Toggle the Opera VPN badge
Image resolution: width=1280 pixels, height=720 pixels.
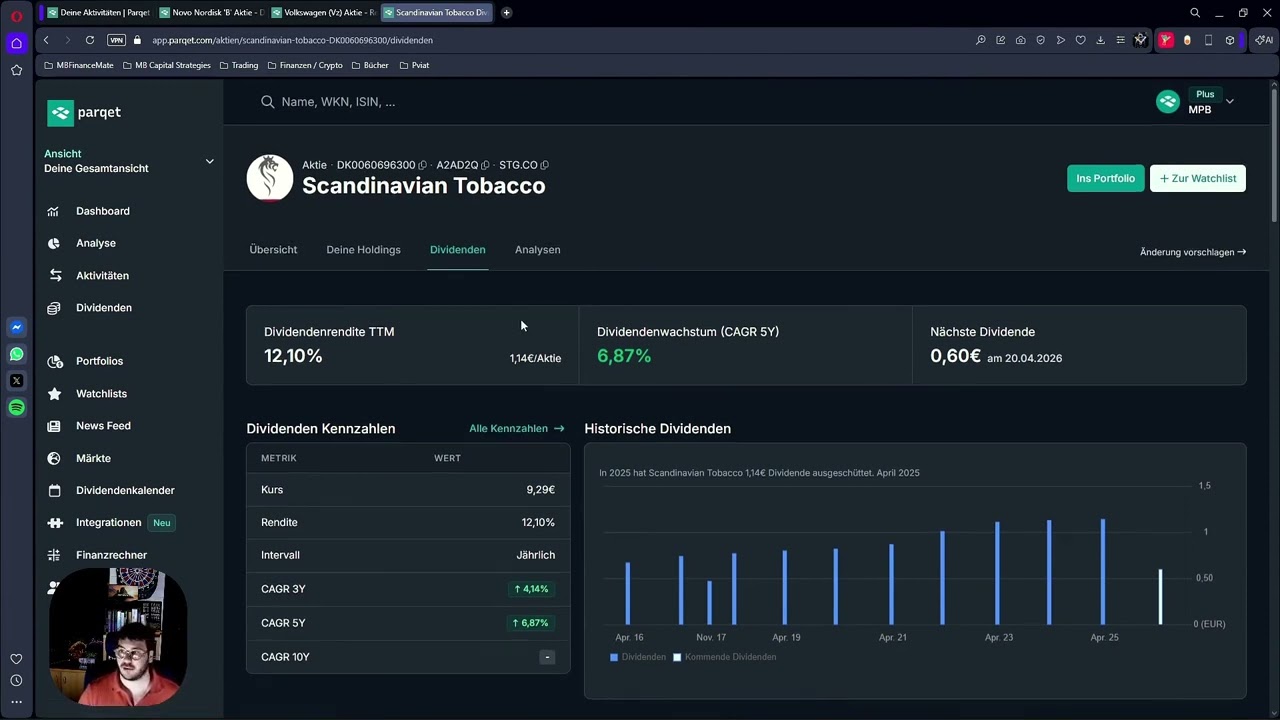pyautogui.click(x=116, y=40)
